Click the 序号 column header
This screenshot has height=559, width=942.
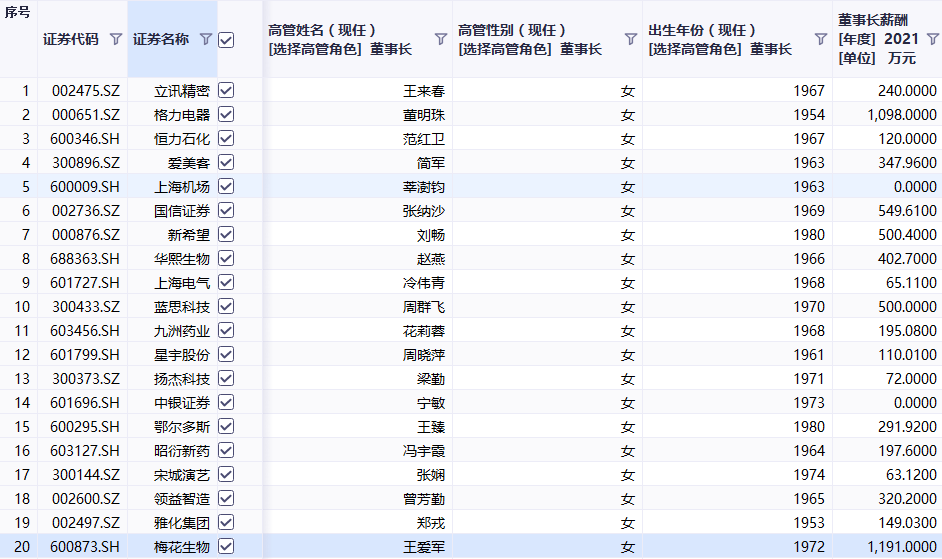click(18, 13)
